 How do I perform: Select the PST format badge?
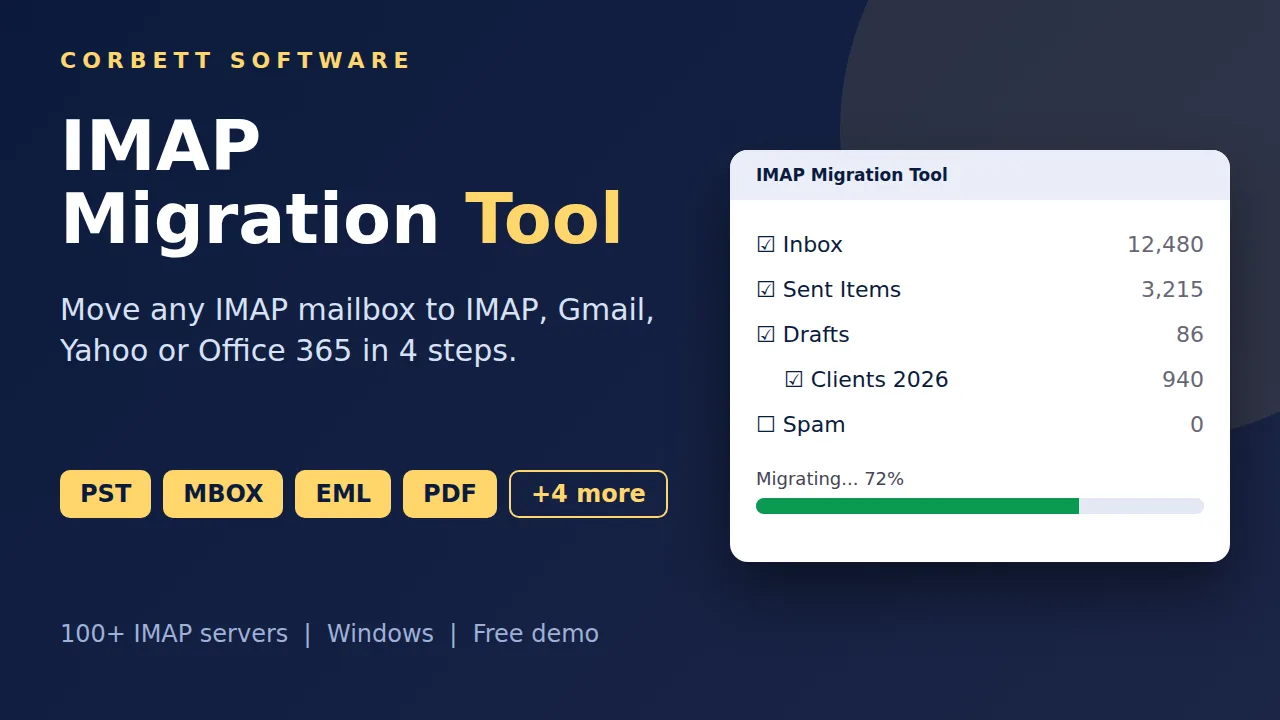105,494
